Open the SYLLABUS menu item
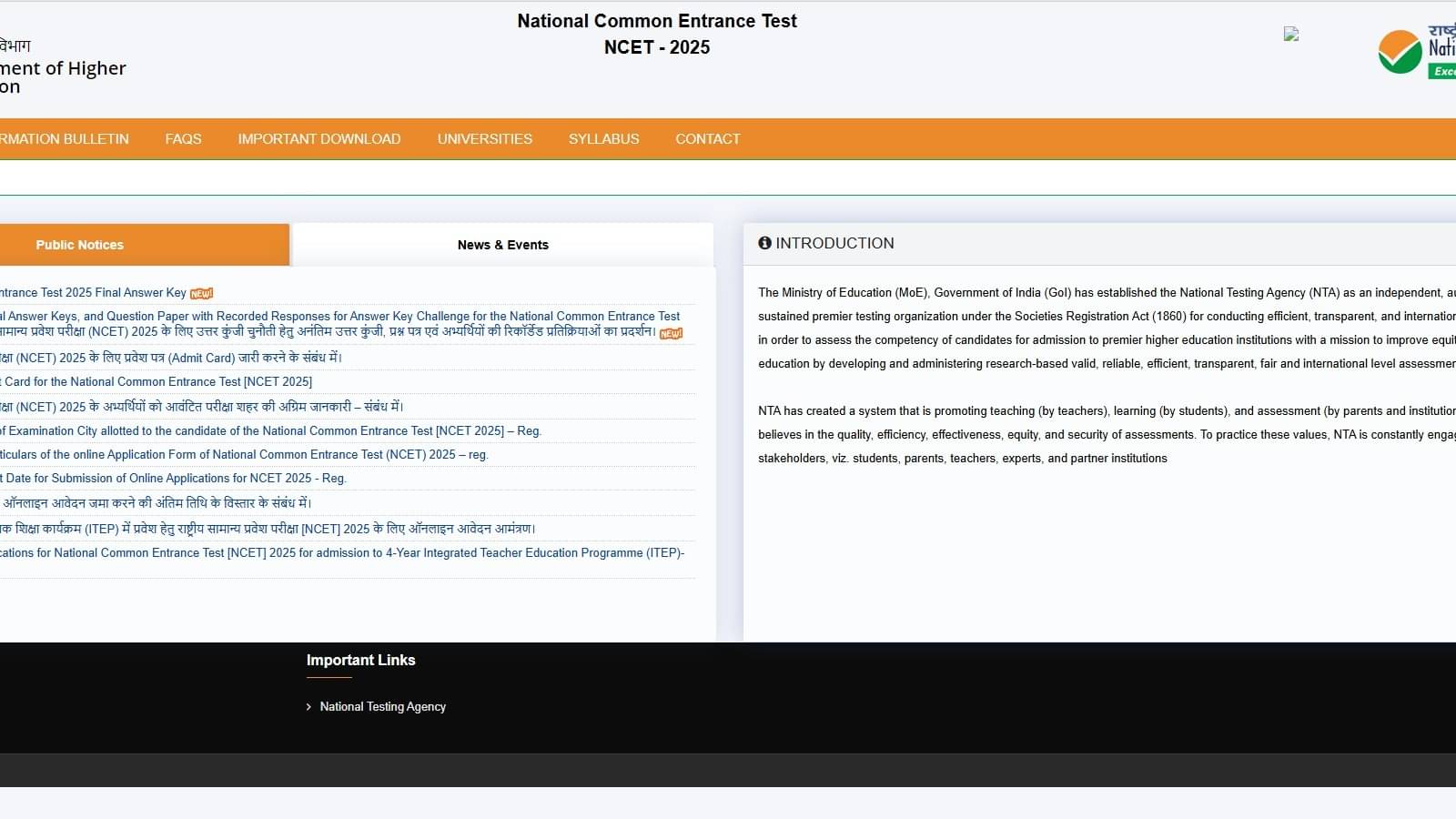Screen dimensions: 1456x819 coord(604,139)
